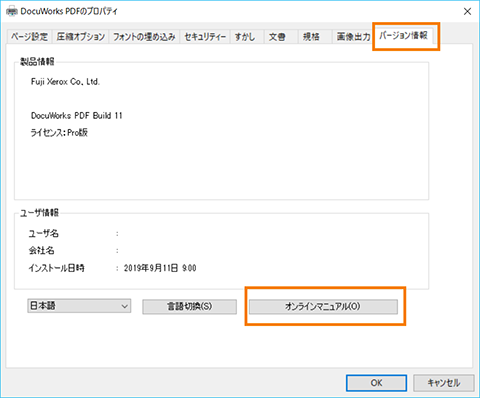Viewport: 480px width, 398px height.
Task: Click the キャンセル button
Action: [x=444, y=383]
